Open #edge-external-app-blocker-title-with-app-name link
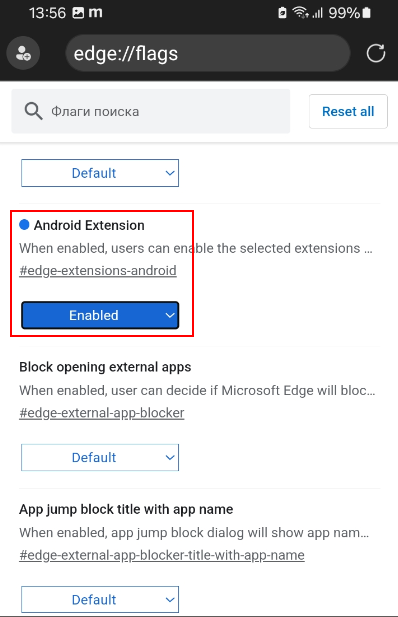This screenshot has width=398, height=617. coord(162,555)
